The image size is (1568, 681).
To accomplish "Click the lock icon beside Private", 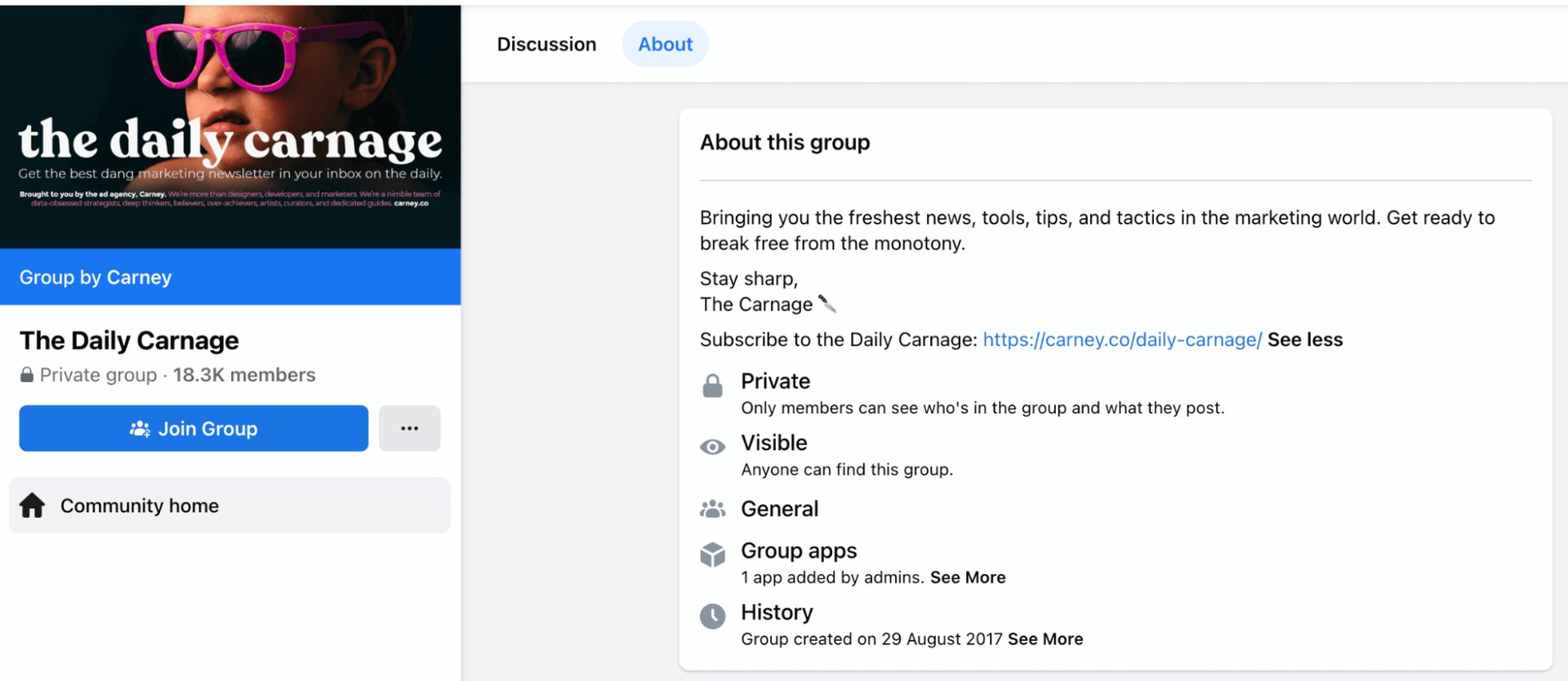I will [712, 386].
